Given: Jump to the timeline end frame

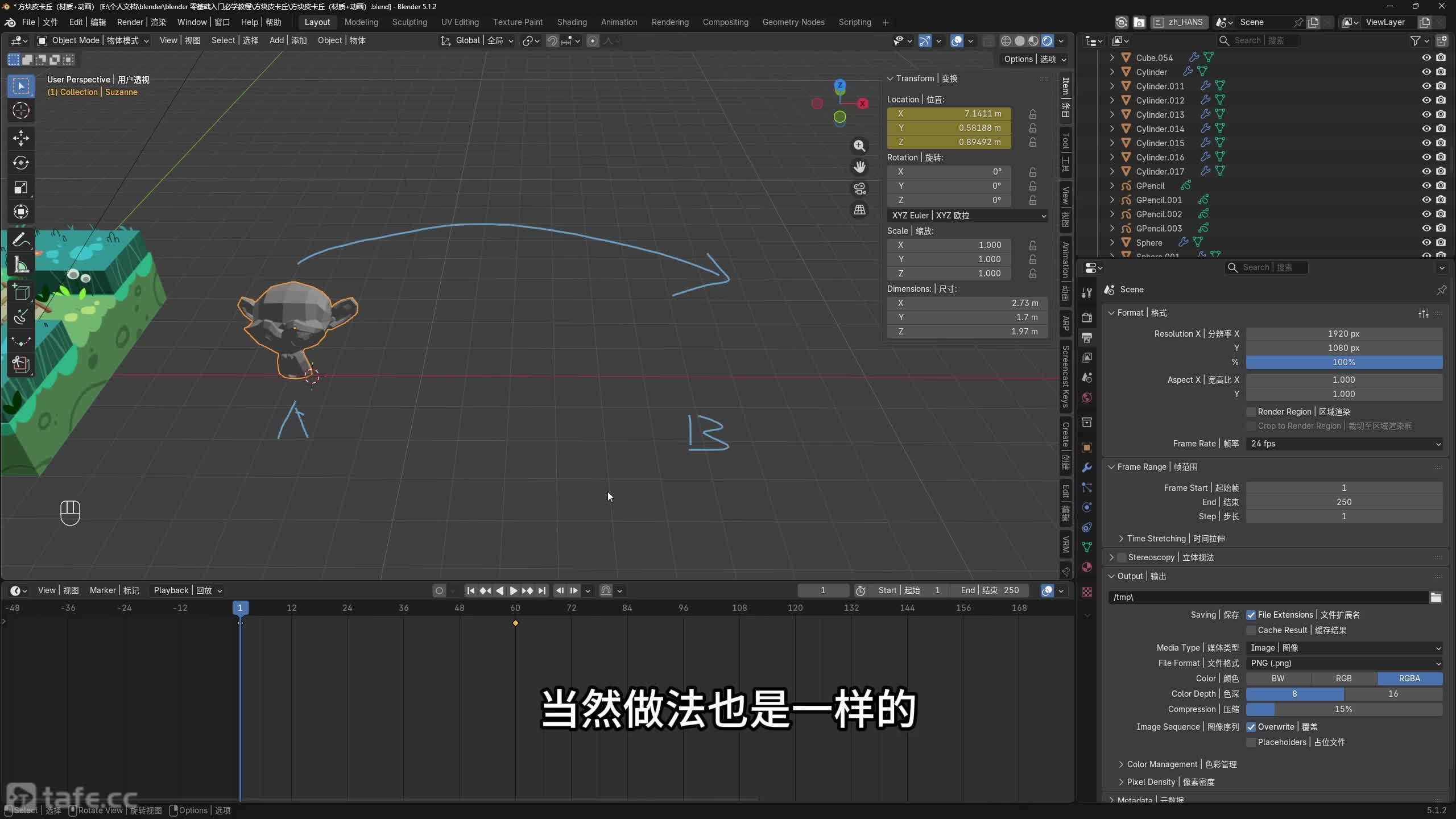Looking at the screenshot, I should 542,591.
